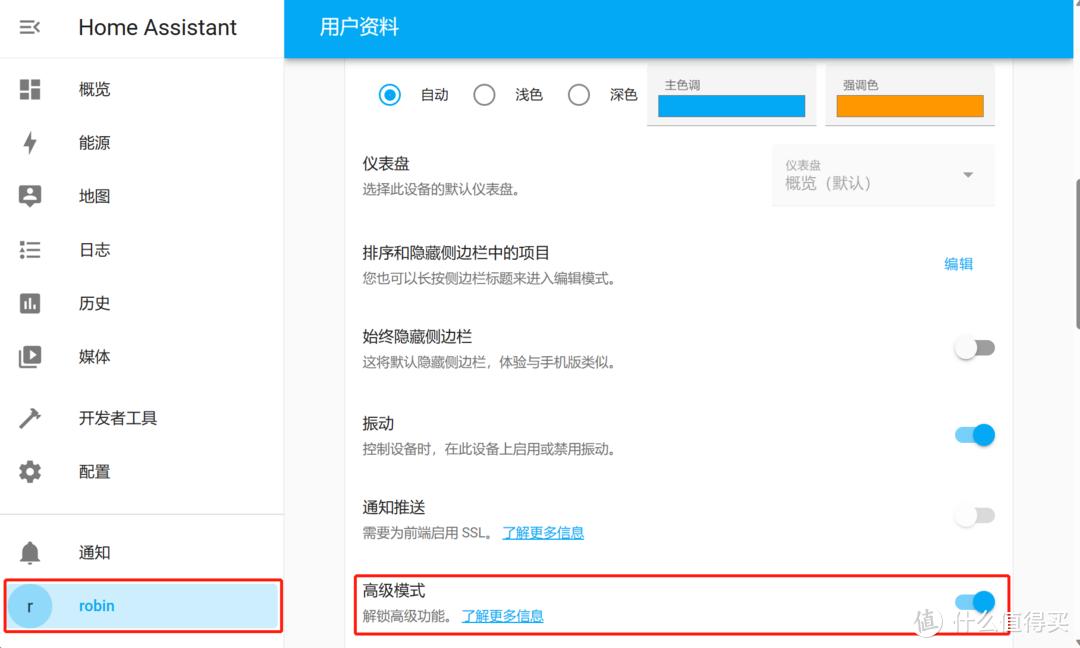The height and width of the screenshot is (648, 1080).
Task: Click the 主色调 (Primary Color) swatch
Action: coord(731,105)
